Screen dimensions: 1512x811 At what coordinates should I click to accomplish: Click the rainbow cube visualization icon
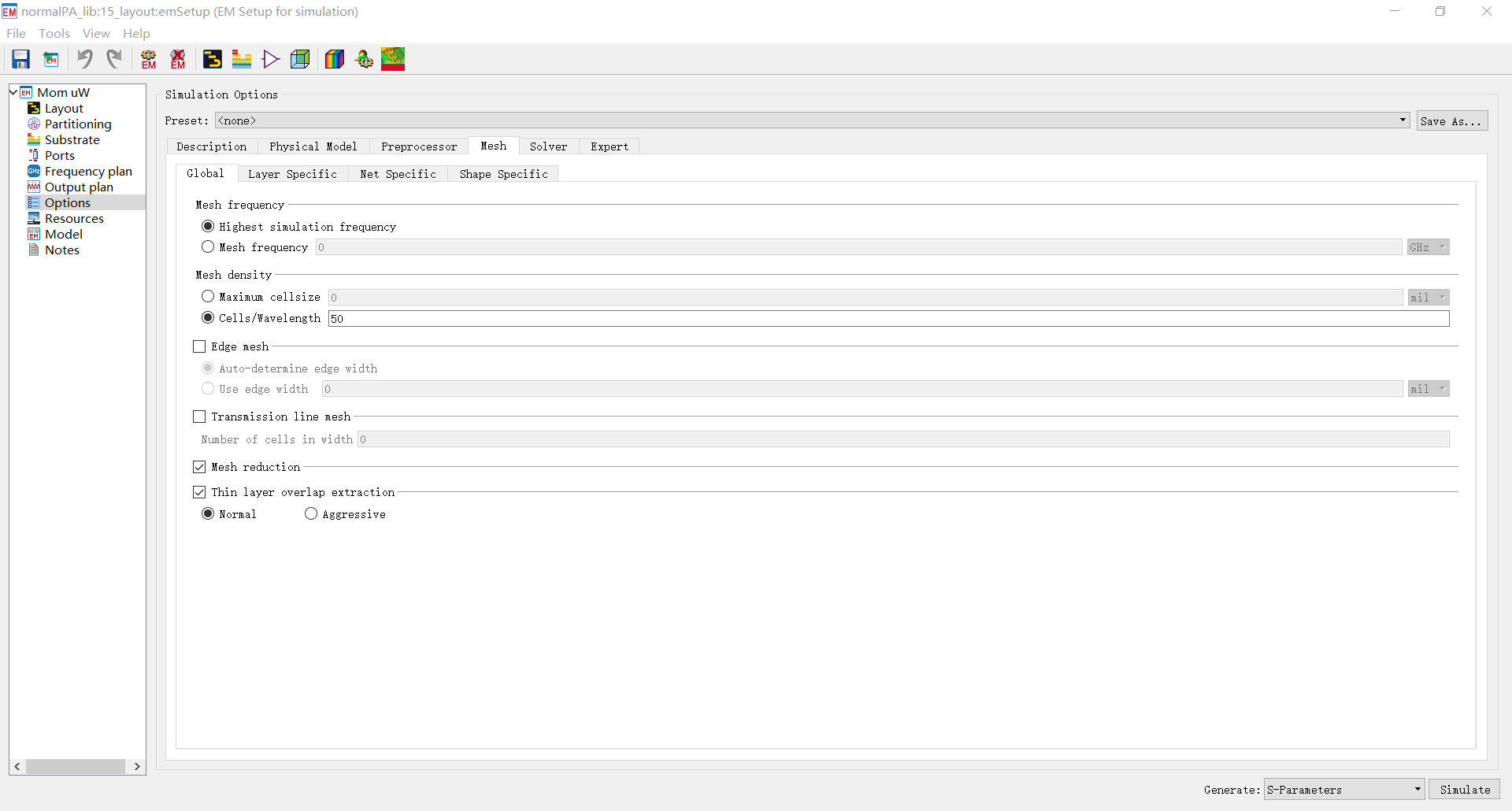pos(335,59)
